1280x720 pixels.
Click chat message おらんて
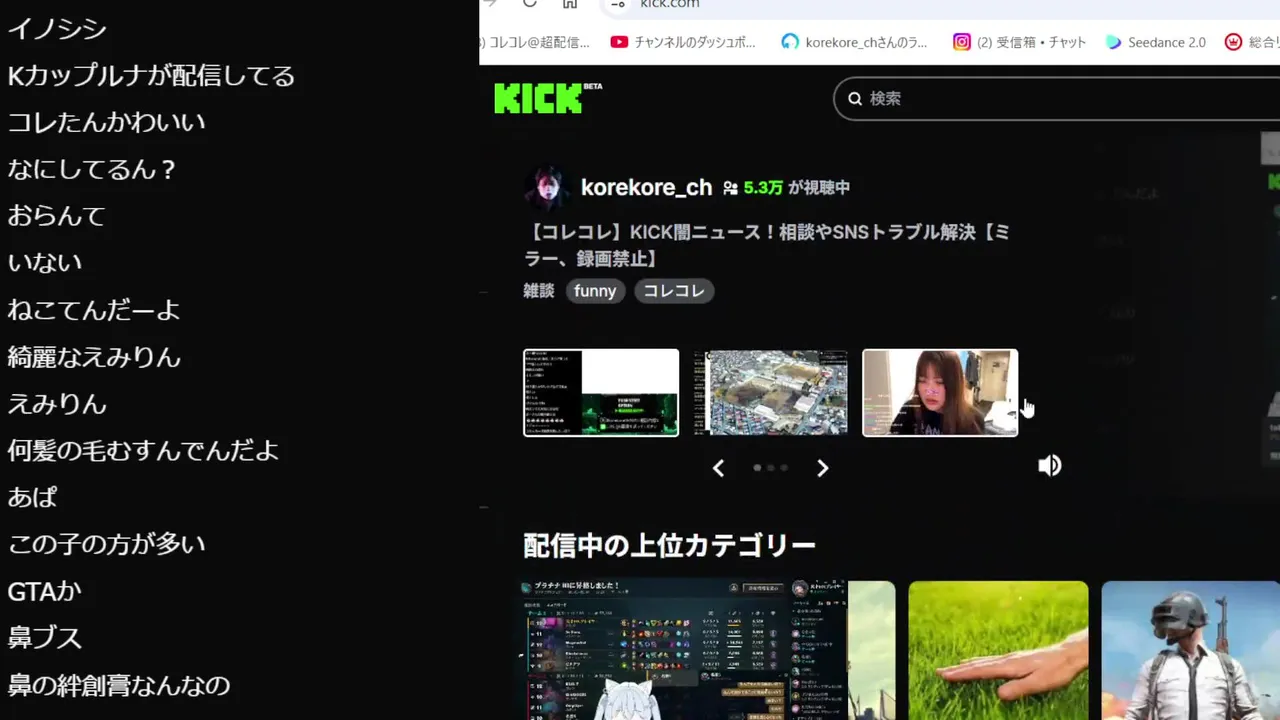tap(56, 215)
